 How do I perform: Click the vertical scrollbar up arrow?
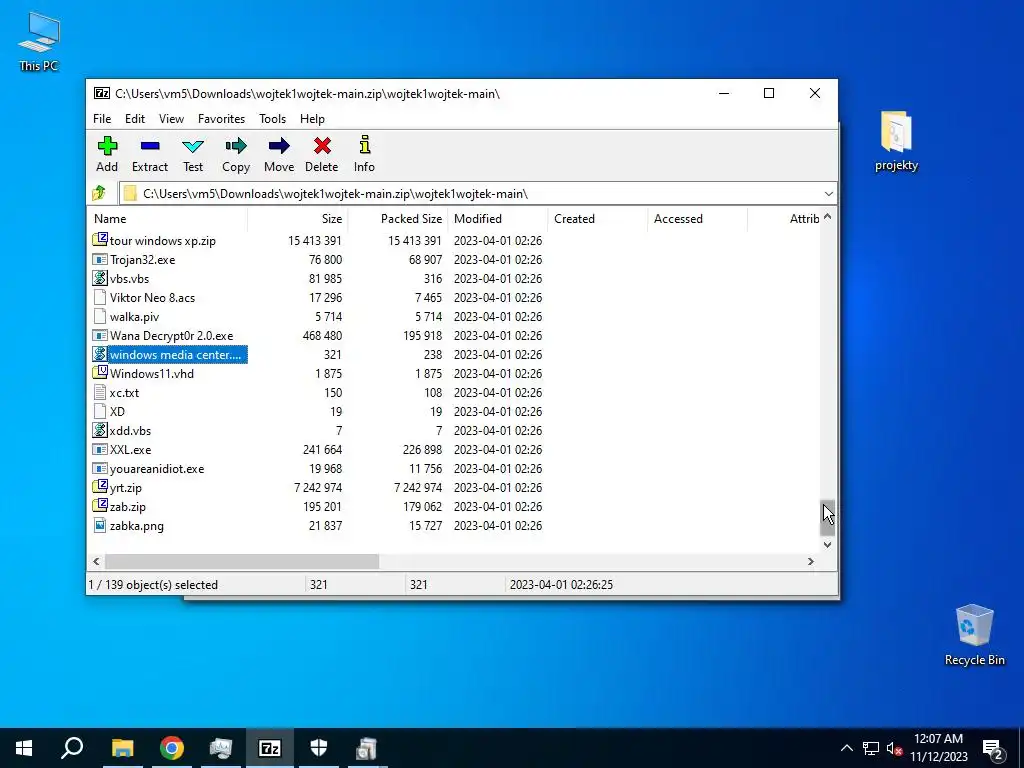827,217
